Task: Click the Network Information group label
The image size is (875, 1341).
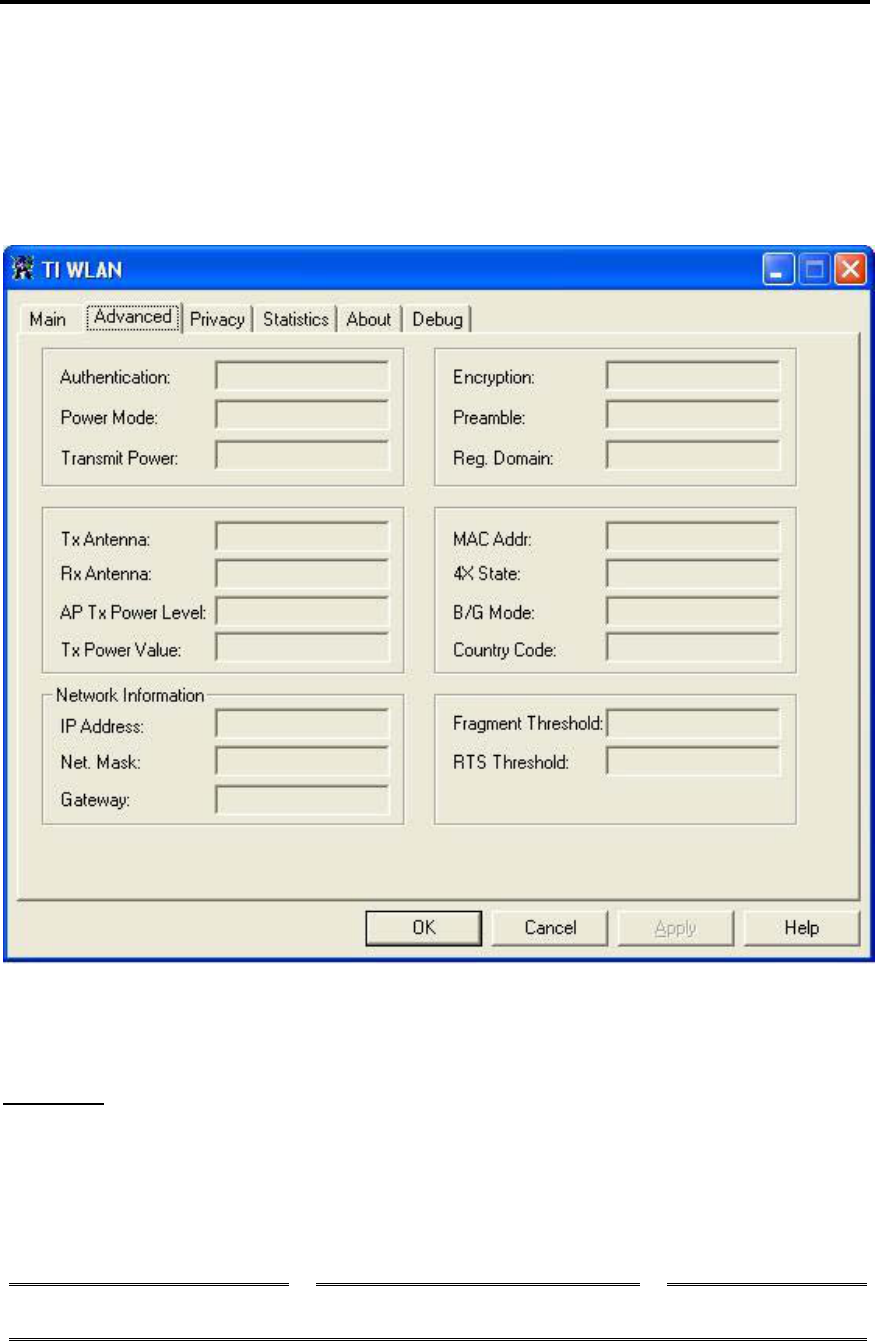Action: tap(130, 694)
